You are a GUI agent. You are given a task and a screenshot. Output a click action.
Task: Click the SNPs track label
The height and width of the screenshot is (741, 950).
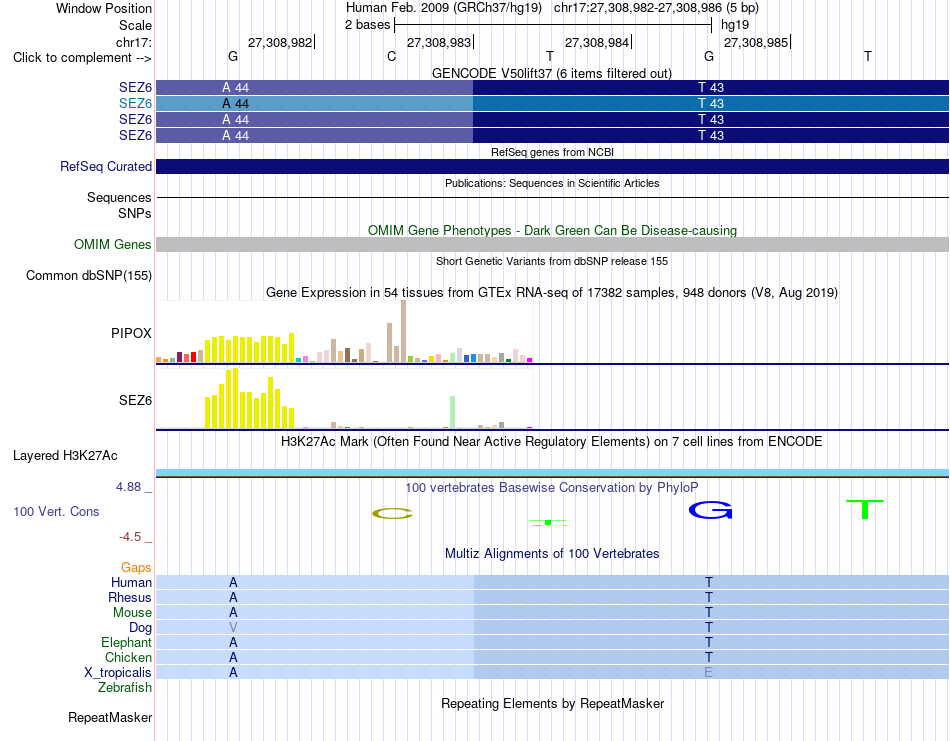tap(135, 213)
